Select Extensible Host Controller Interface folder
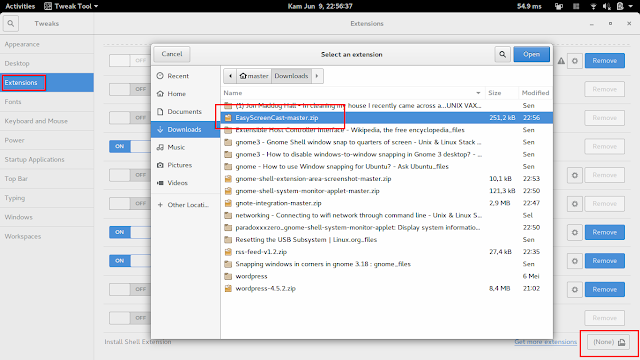This screenshot has height=360, width=640. (x=387, y=130)
